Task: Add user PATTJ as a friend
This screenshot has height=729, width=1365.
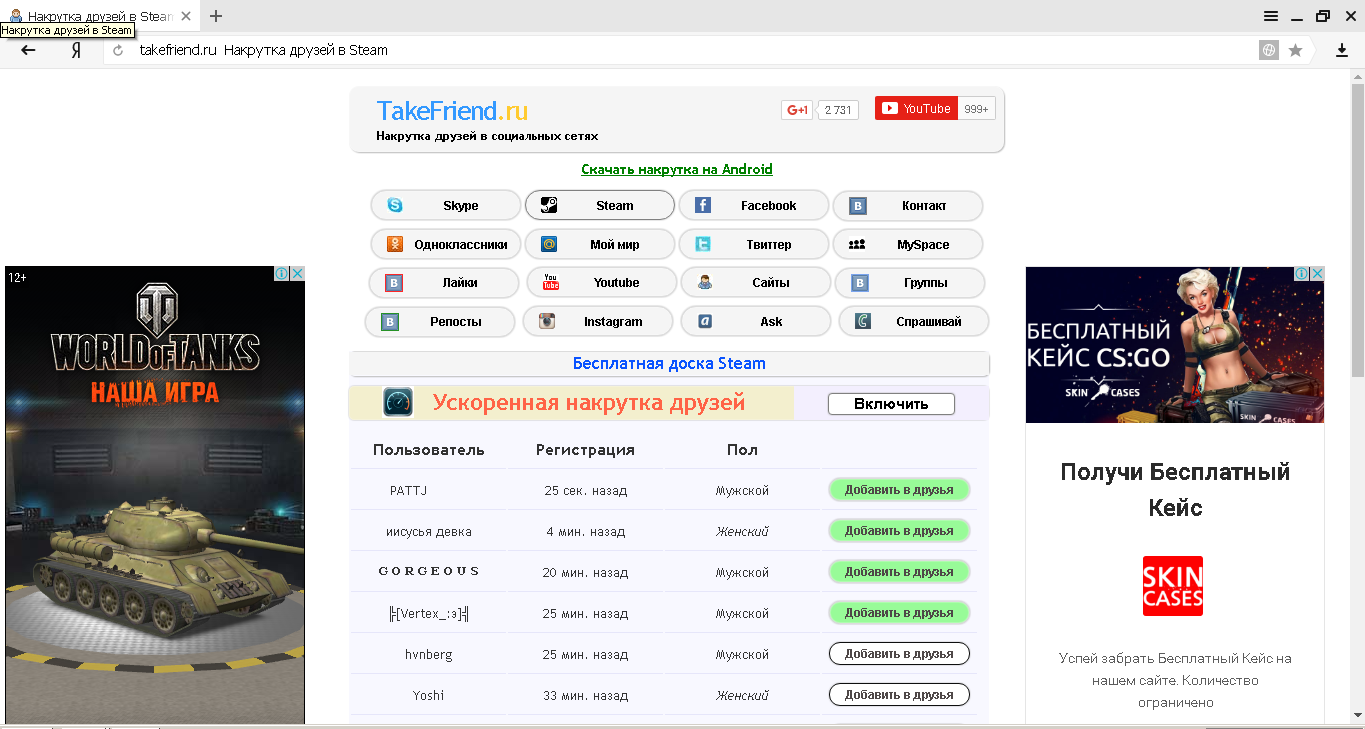Action: tap(899, 490)
